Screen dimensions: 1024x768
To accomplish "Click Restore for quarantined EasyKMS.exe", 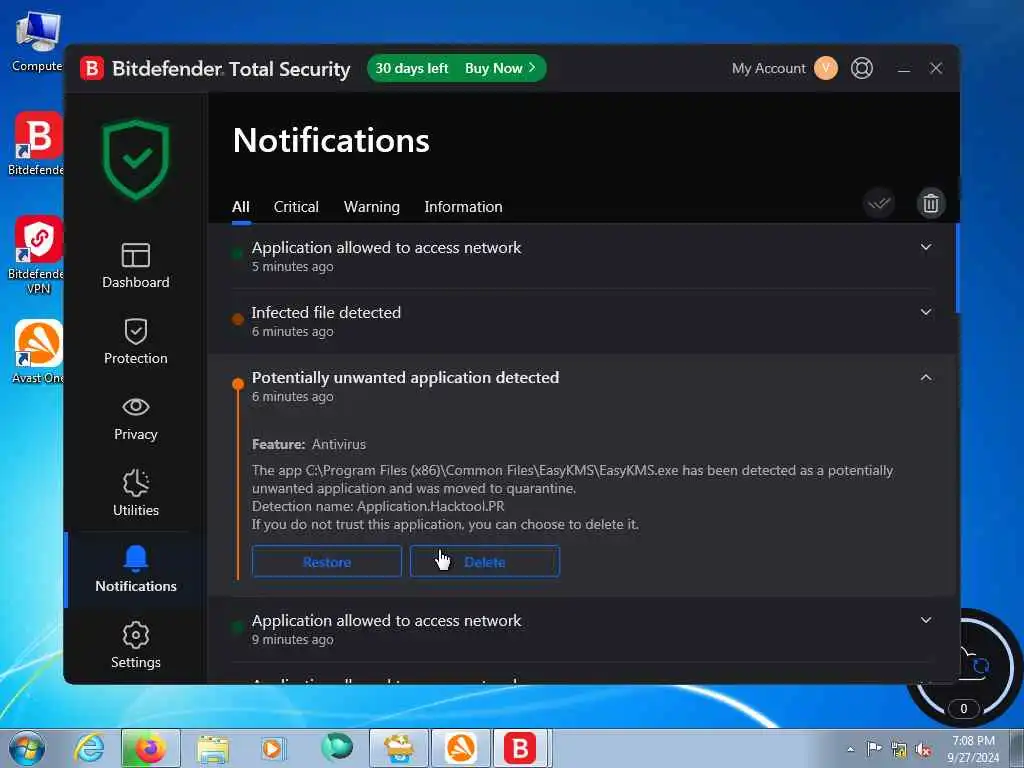I will (327, 562).
